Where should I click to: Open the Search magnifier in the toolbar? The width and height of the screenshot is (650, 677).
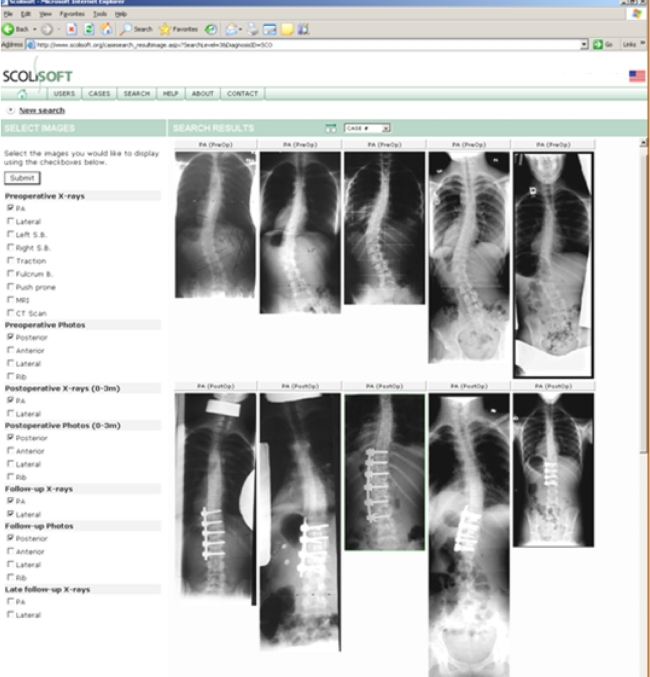[125, 29]
